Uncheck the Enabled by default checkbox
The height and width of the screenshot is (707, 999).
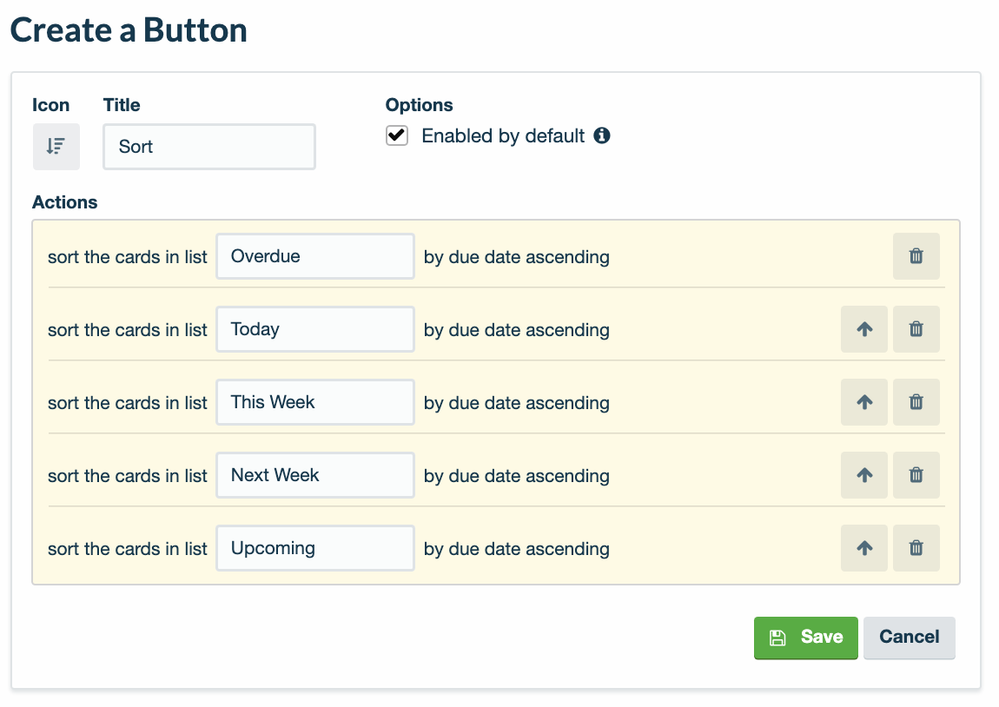pos(397,136)
